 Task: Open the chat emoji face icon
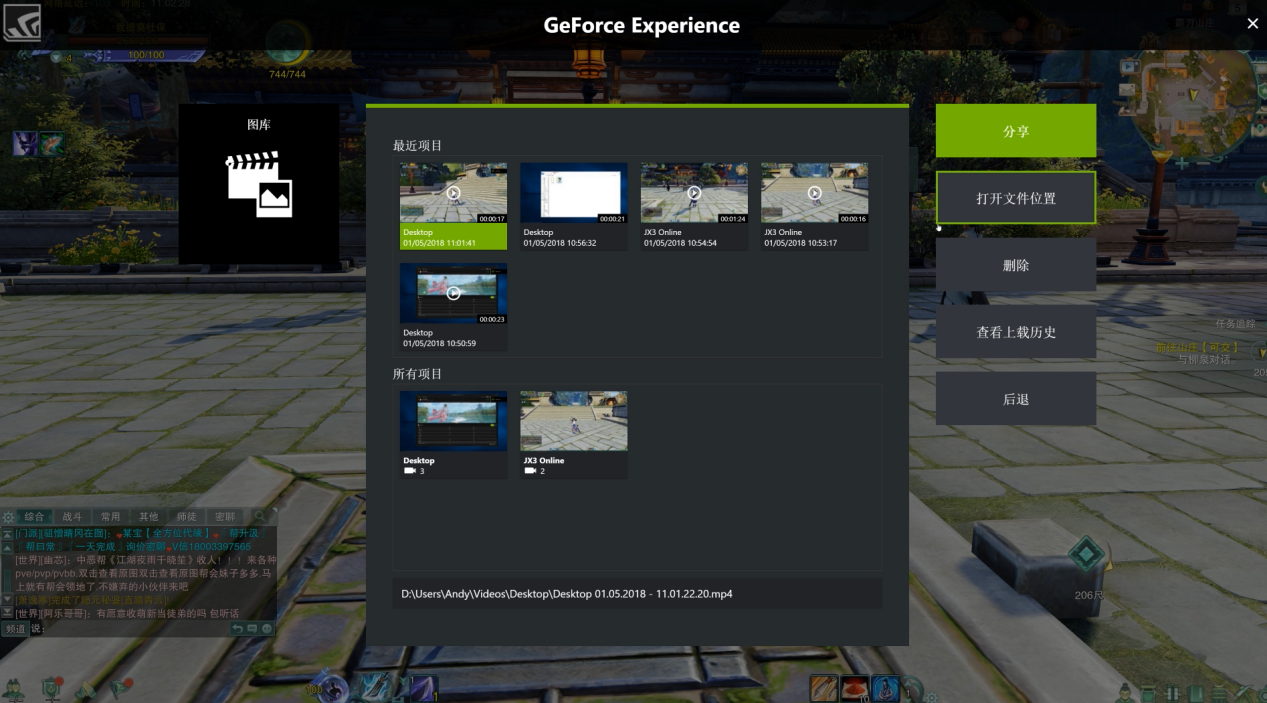[x=267, y=629]
